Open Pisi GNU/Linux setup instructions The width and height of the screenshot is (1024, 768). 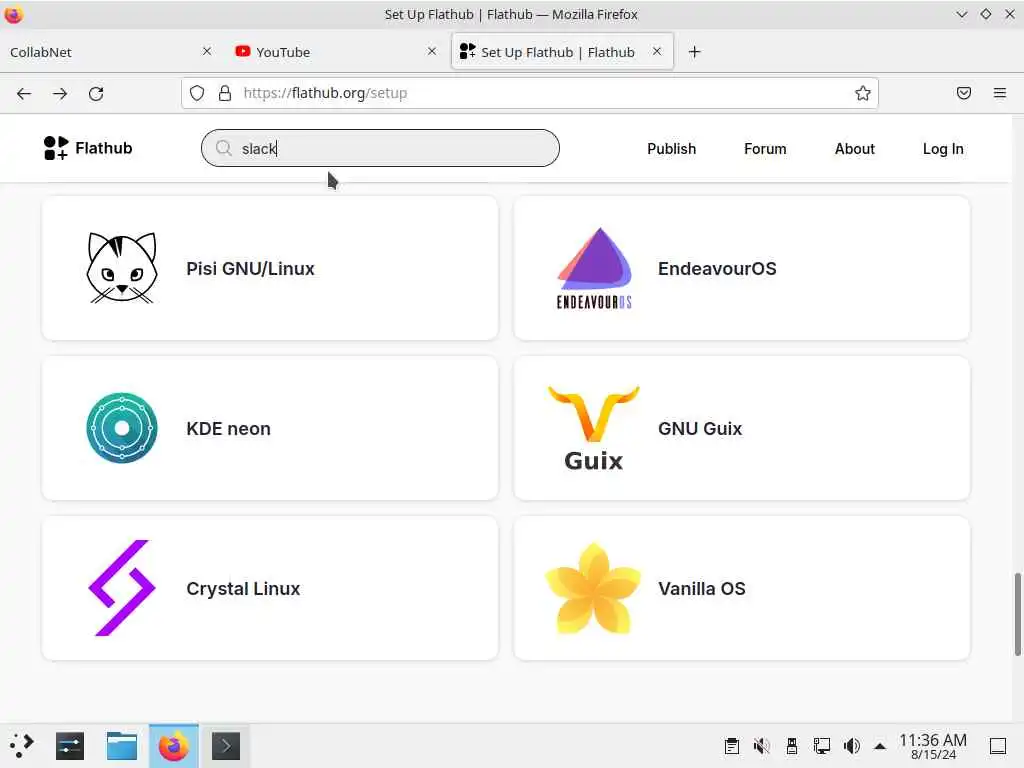tap(270, 268)
